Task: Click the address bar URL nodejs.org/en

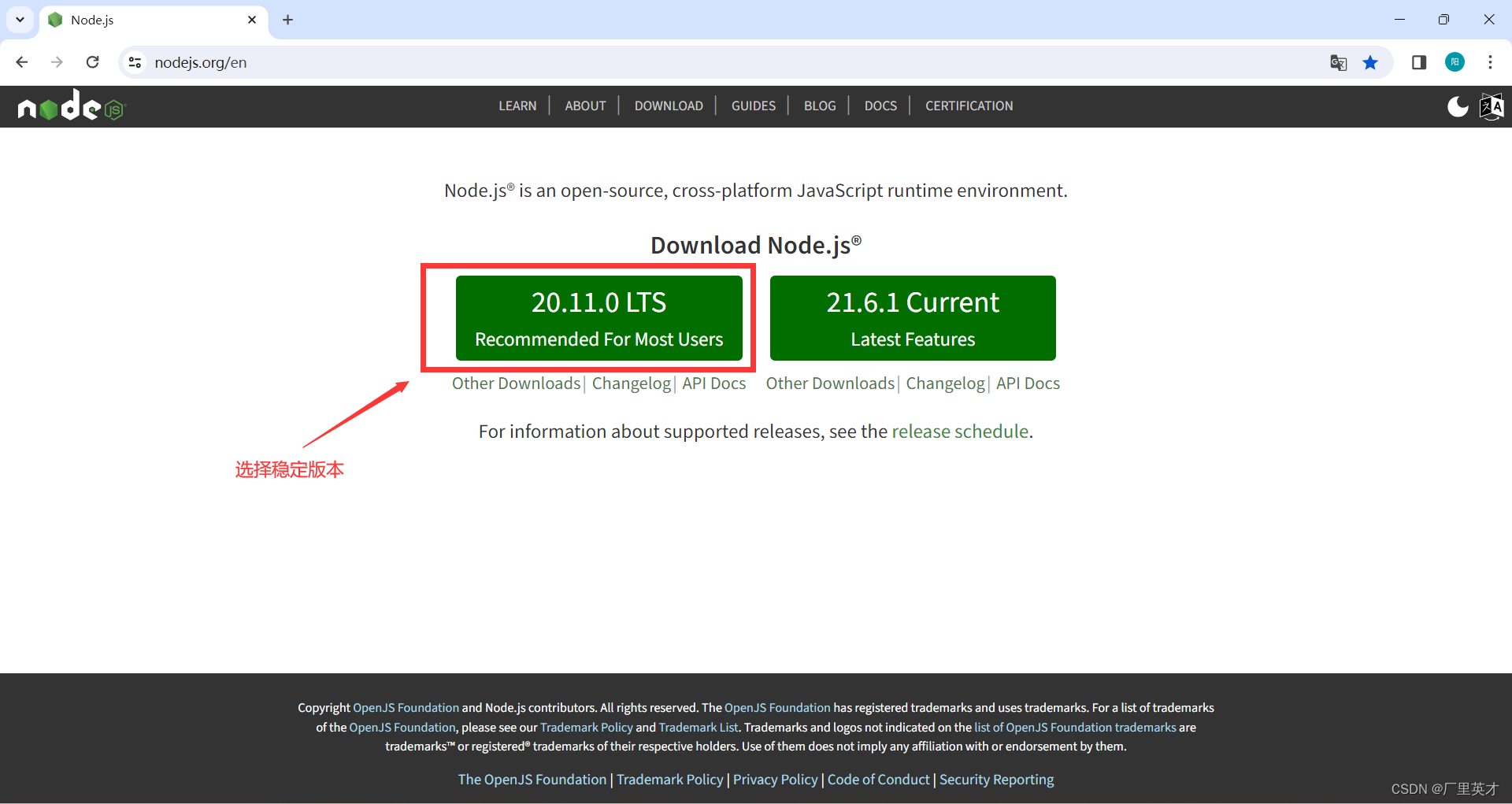Action: click(201, 62)
